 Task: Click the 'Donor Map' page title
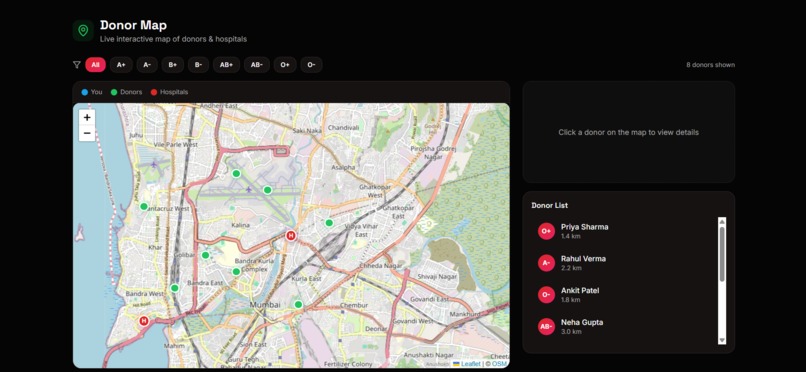[x=133, y=25]
